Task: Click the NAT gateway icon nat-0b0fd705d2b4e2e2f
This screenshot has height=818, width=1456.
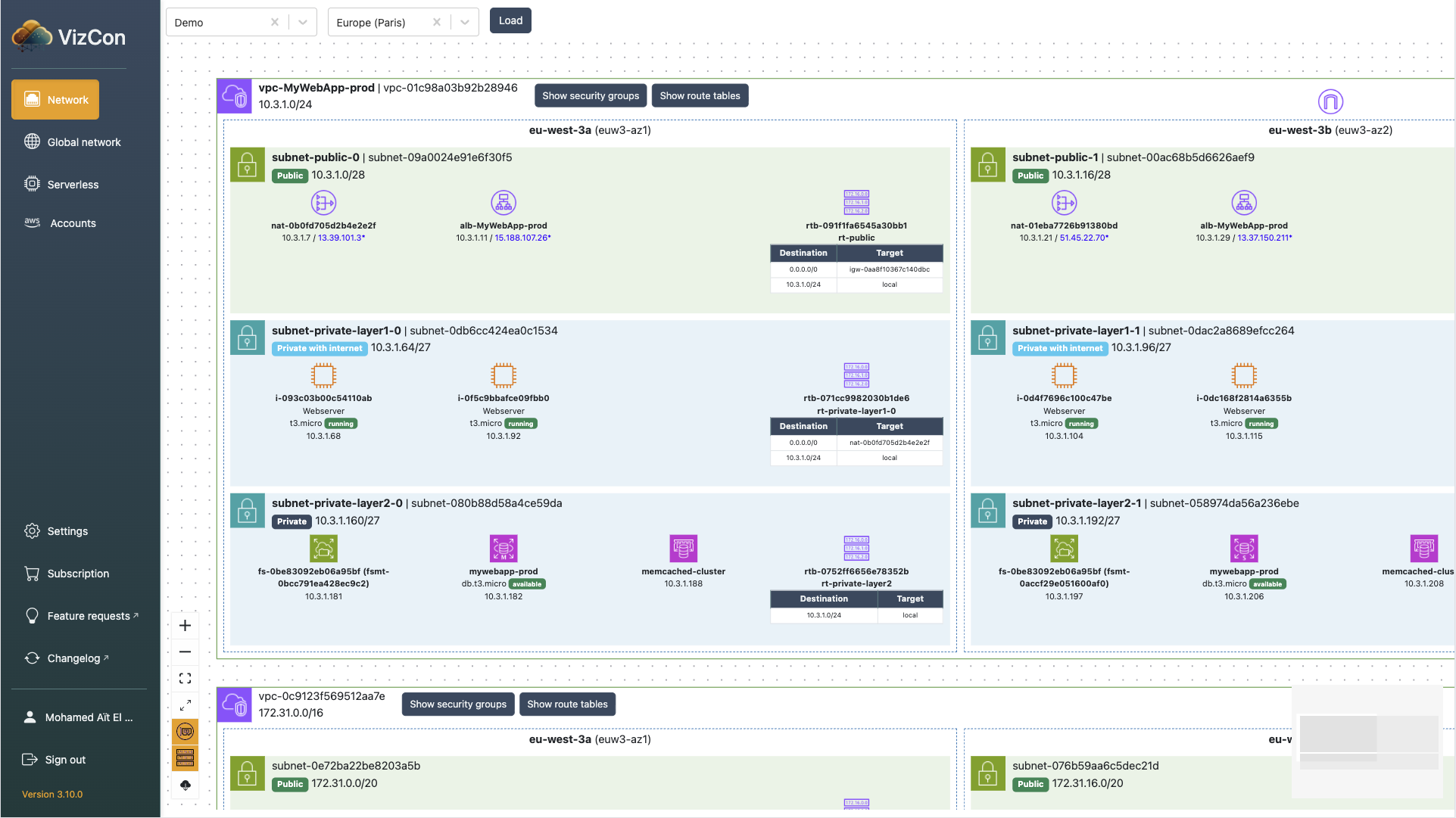Action: 323,202
